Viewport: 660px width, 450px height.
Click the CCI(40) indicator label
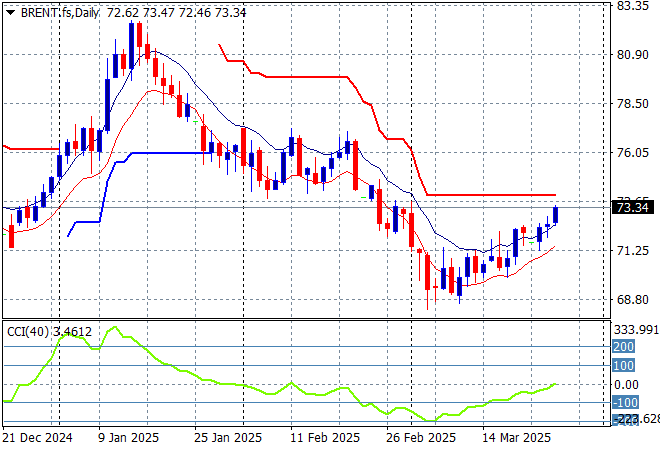coord(26,330)
